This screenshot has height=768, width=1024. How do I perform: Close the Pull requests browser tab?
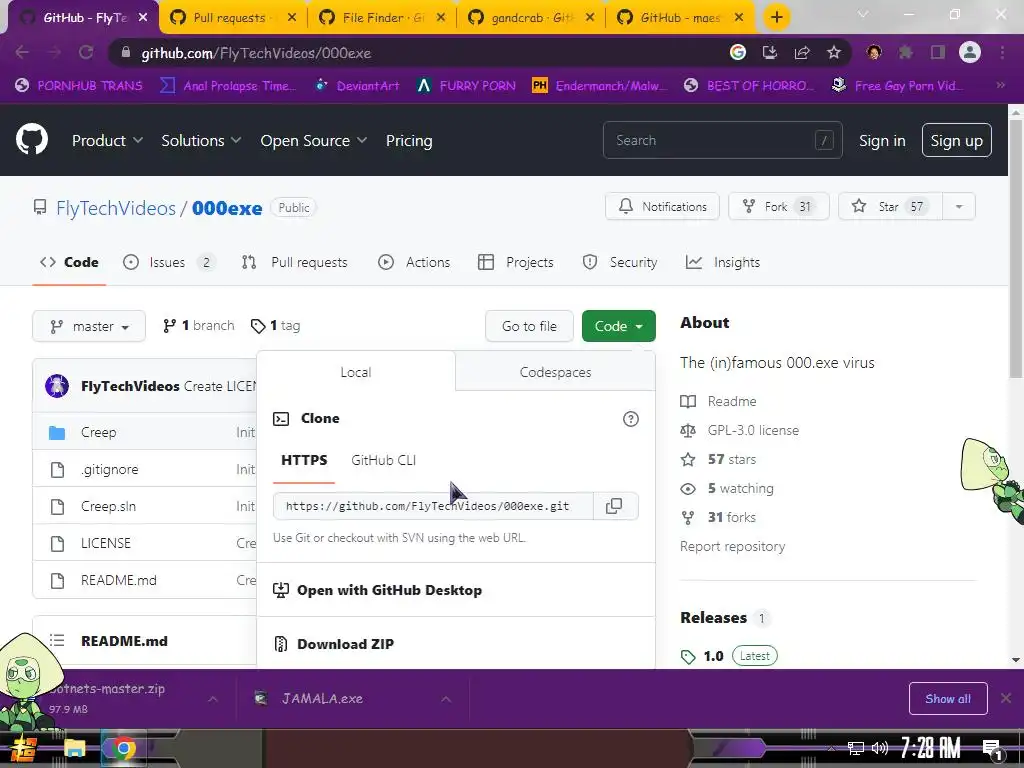pos(292,18)
